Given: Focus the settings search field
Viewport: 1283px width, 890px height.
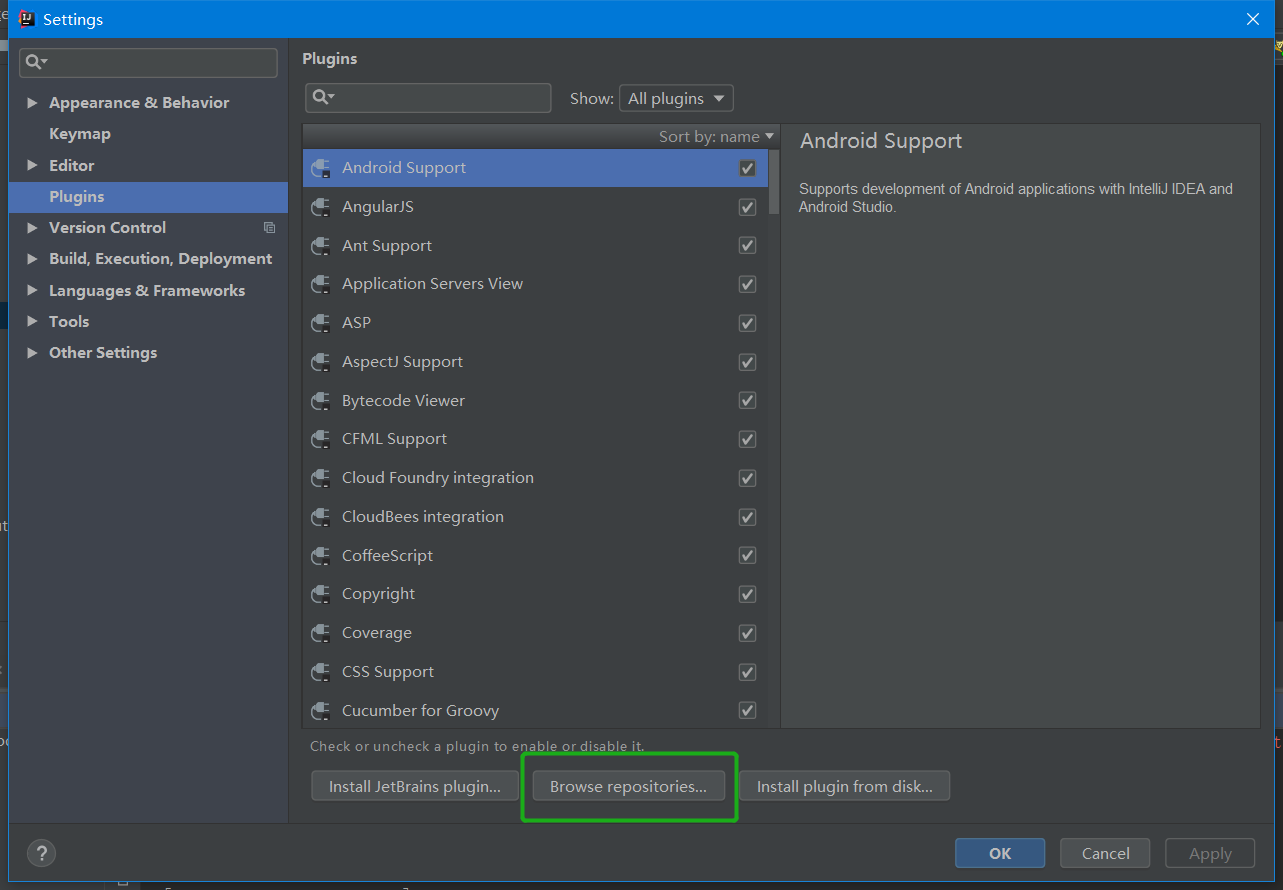Looking at the screenshot, I should [148, 62].
